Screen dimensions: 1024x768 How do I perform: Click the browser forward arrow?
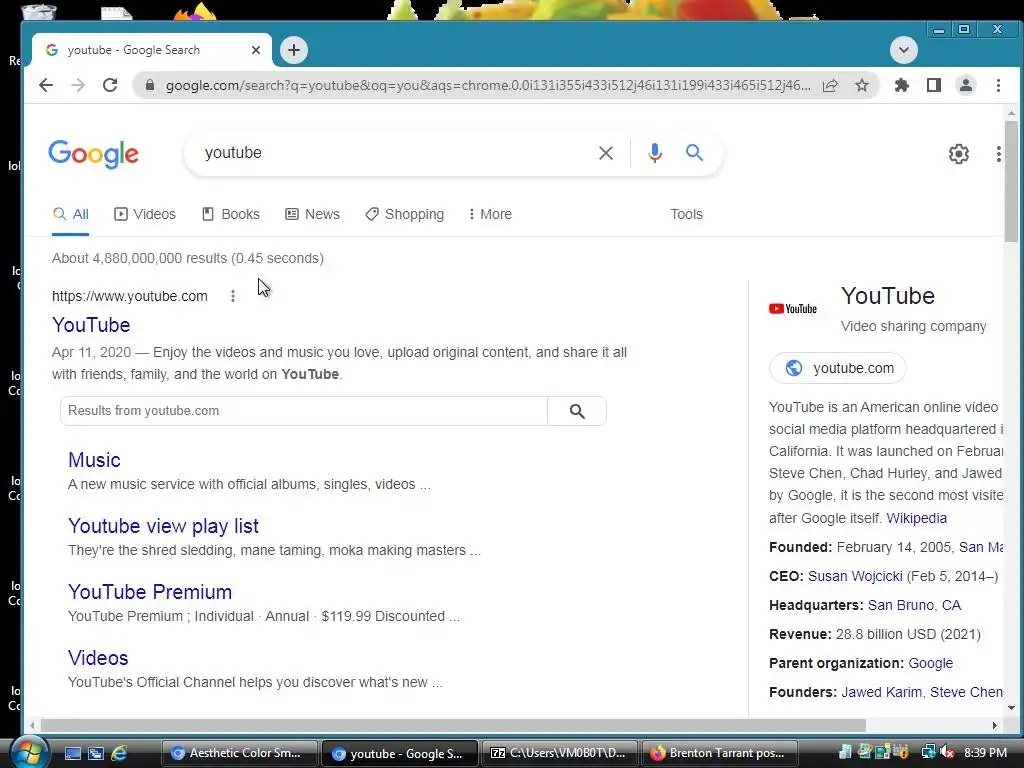point(78,85)
